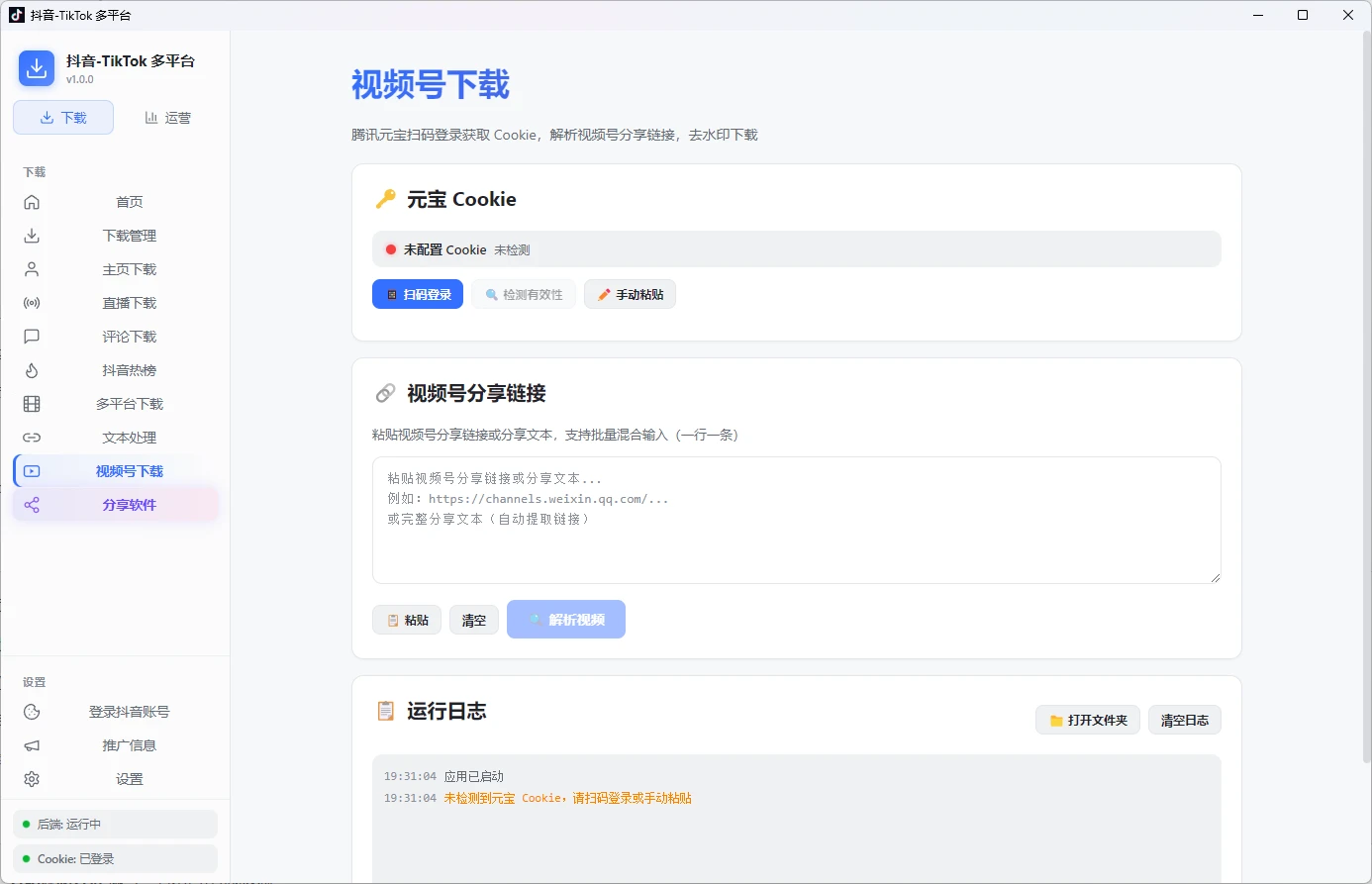
Task: Click the key icon next to 元宝 Cookie
Action: (385, 199)
